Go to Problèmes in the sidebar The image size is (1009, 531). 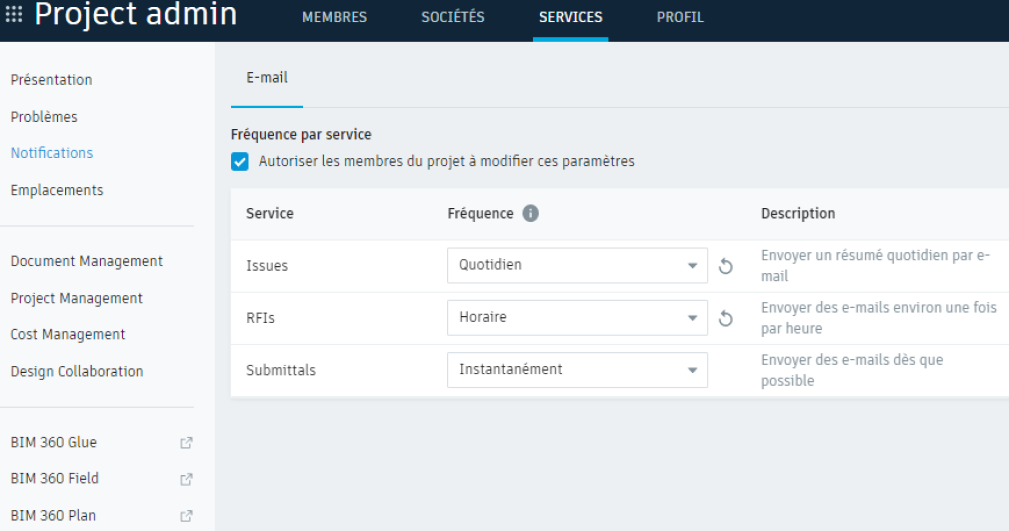point(44,117)
